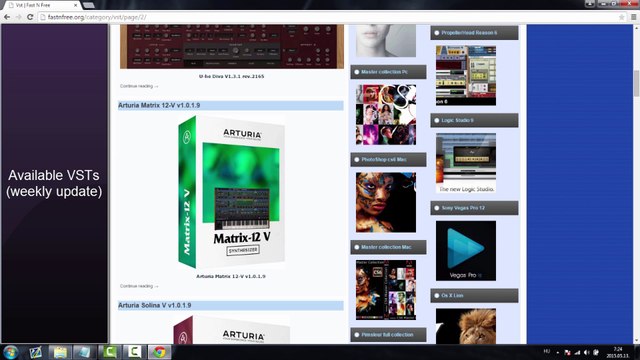Close the Vst | Fast N Free tab
Viewport: 640px width, 360px height.
click(76, 5)
